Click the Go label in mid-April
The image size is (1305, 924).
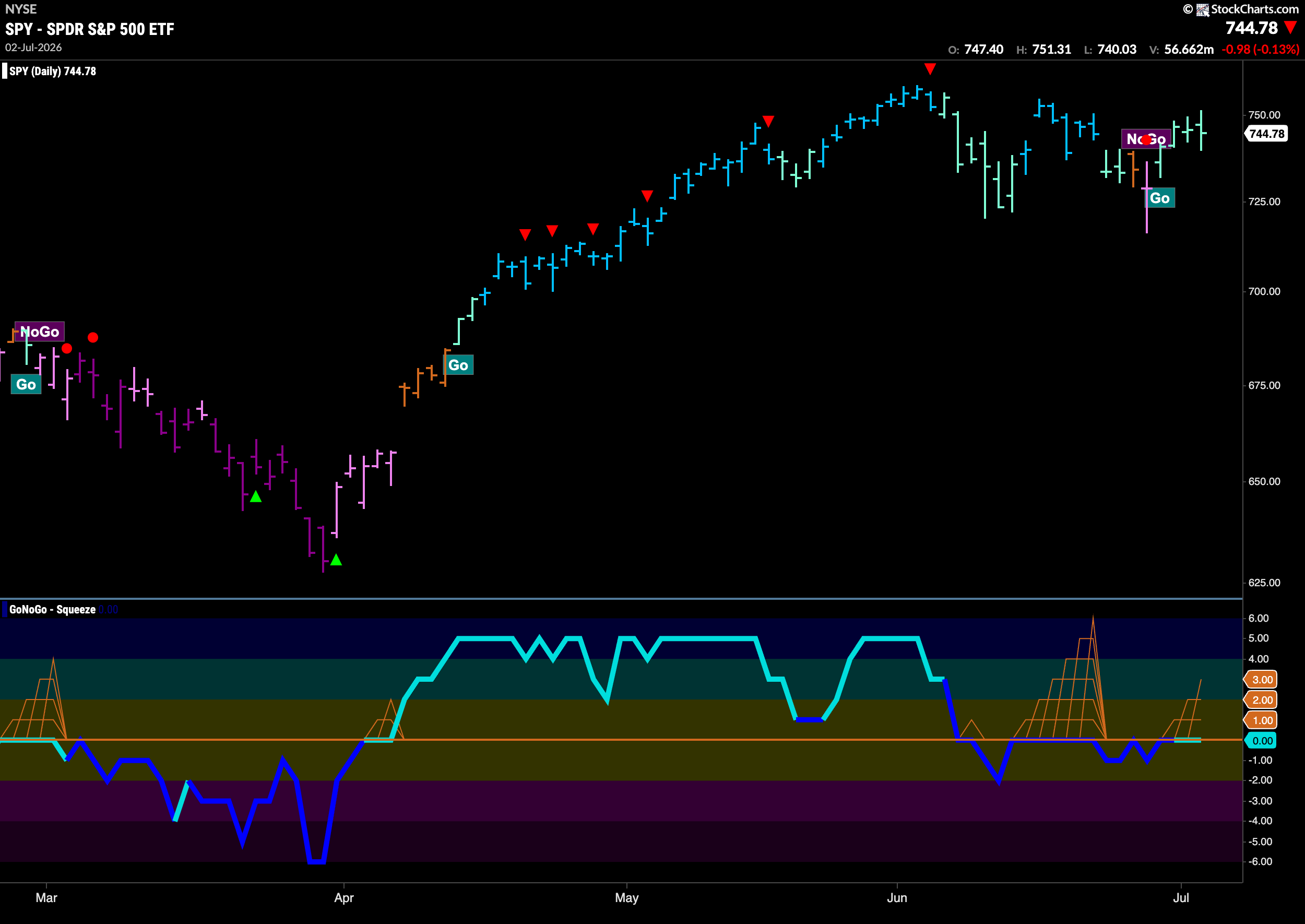pos(458,365)
